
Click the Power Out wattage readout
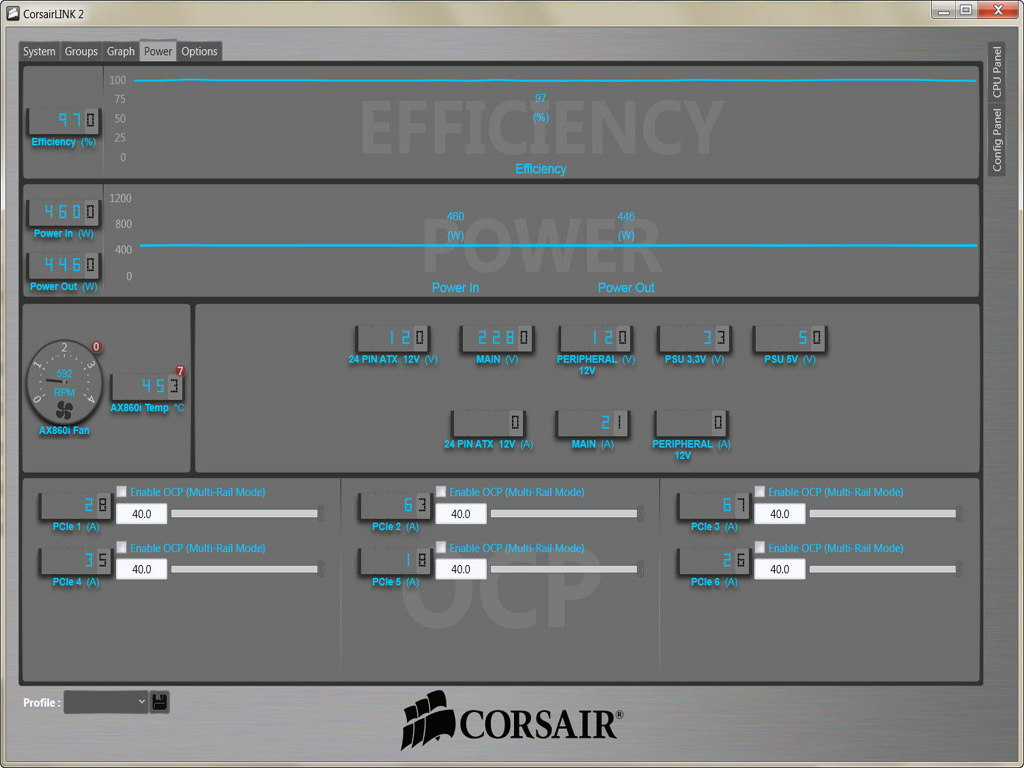point(64,264)
